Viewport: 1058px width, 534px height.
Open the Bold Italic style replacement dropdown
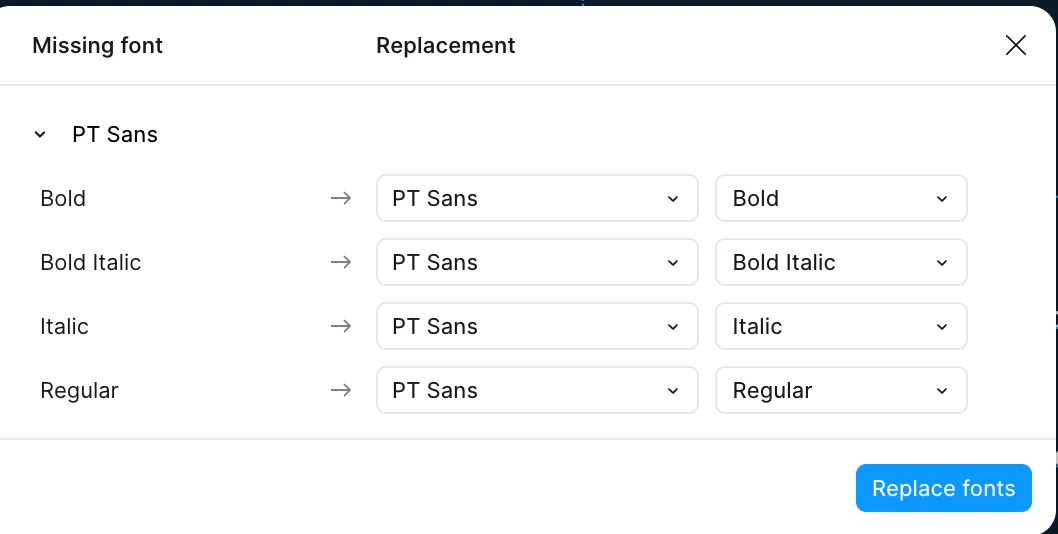click(840, 262)
